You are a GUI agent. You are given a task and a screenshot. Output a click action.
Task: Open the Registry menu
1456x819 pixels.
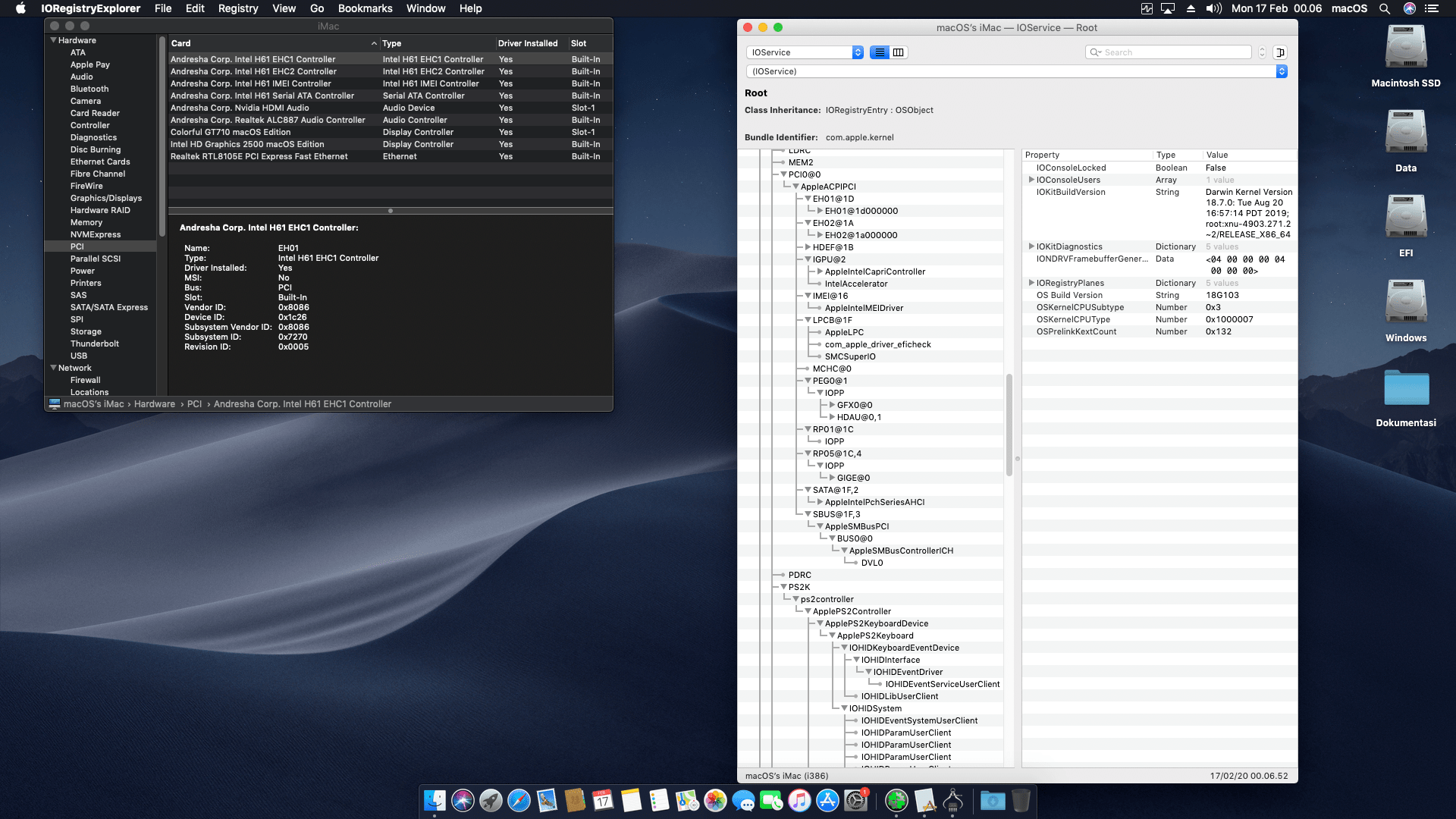pyautogui.click(x=238, y=8)
